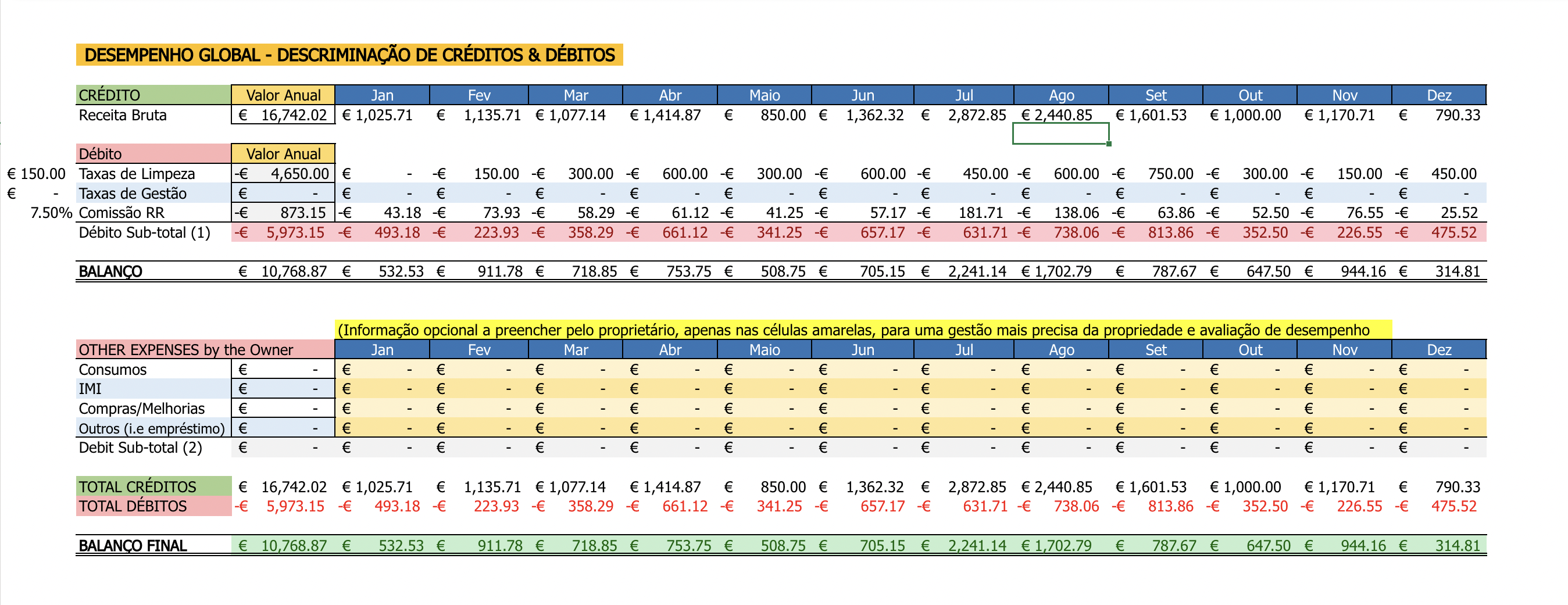Select the € 150.00 cell left of Taxas de Limpeza

coord(37,173)
